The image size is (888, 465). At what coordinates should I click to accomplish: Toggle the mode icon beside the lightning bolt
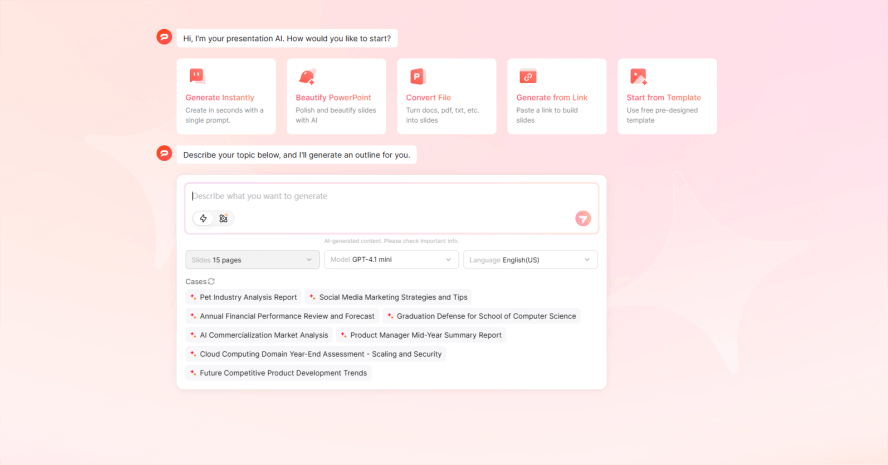coord(223,218)
